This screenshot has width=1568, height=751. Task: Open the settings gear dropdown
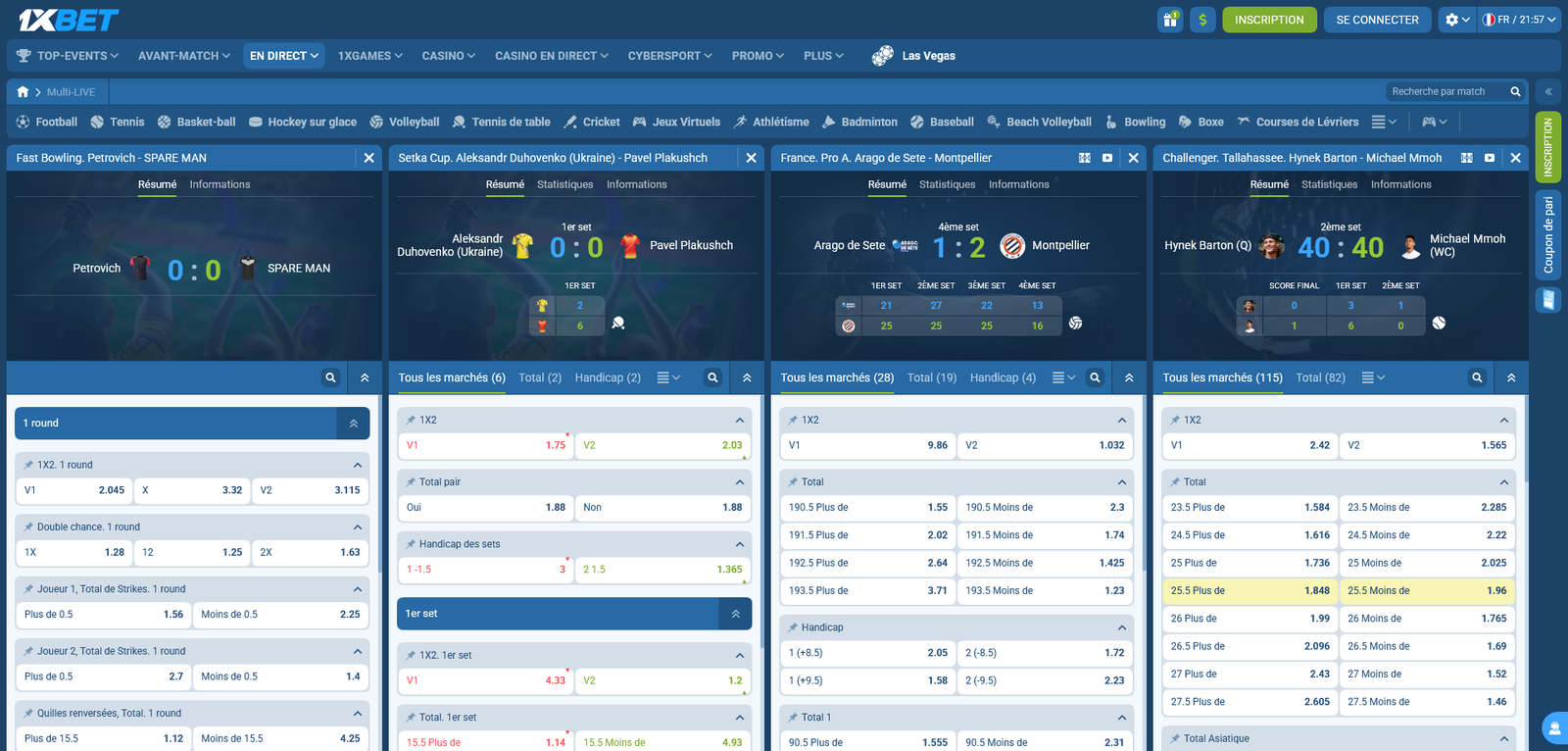1457,20
